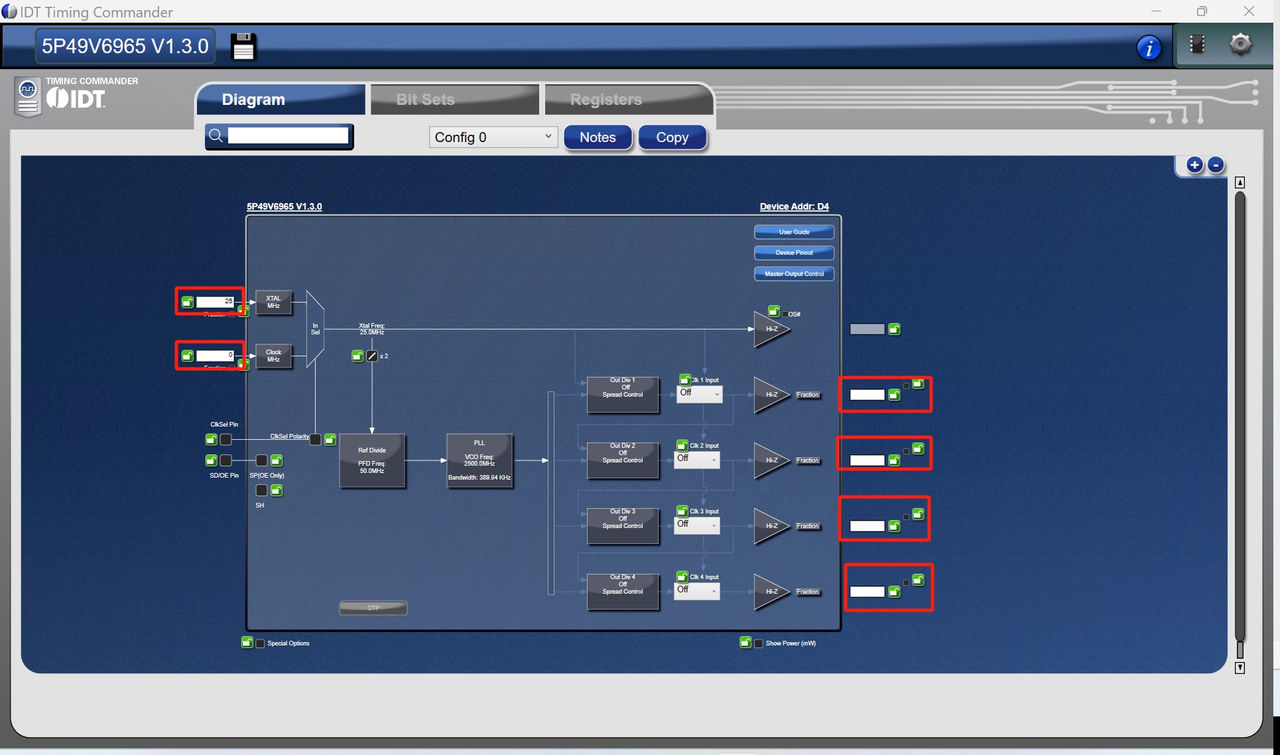Viewport: 1280px width, 755px height.
Task: Click the chip icon beside the settings gear
Action: (x=1197, y=45)
